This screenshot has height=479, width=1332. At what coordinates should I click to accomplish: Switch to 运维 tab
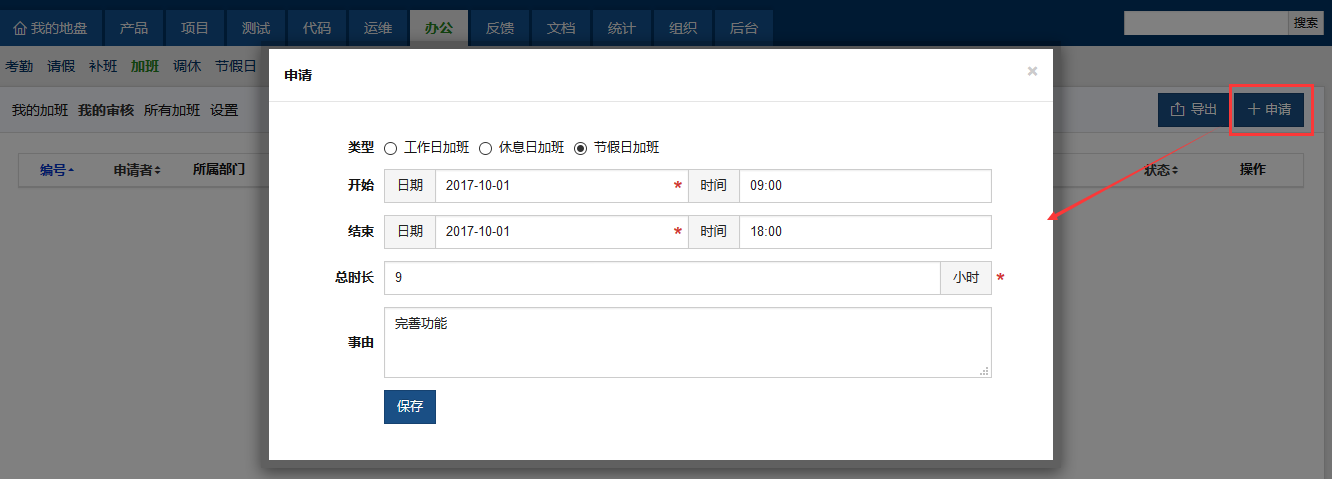click(x=378, y=28)
